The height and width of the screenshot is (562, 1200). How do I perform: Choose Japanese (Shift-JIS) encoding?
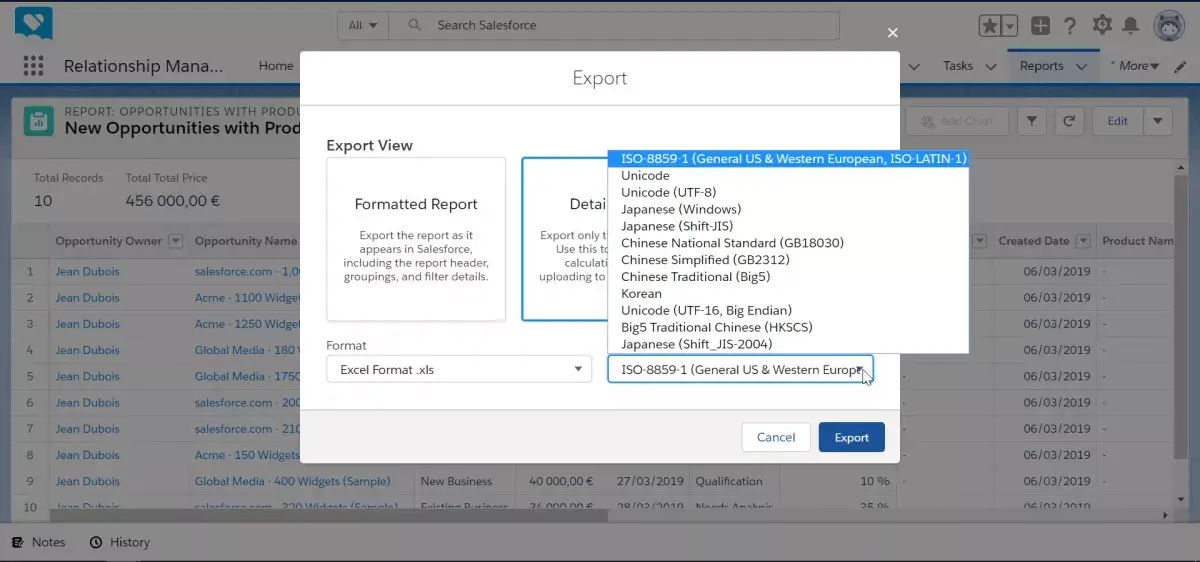click(x=788, y=226)
